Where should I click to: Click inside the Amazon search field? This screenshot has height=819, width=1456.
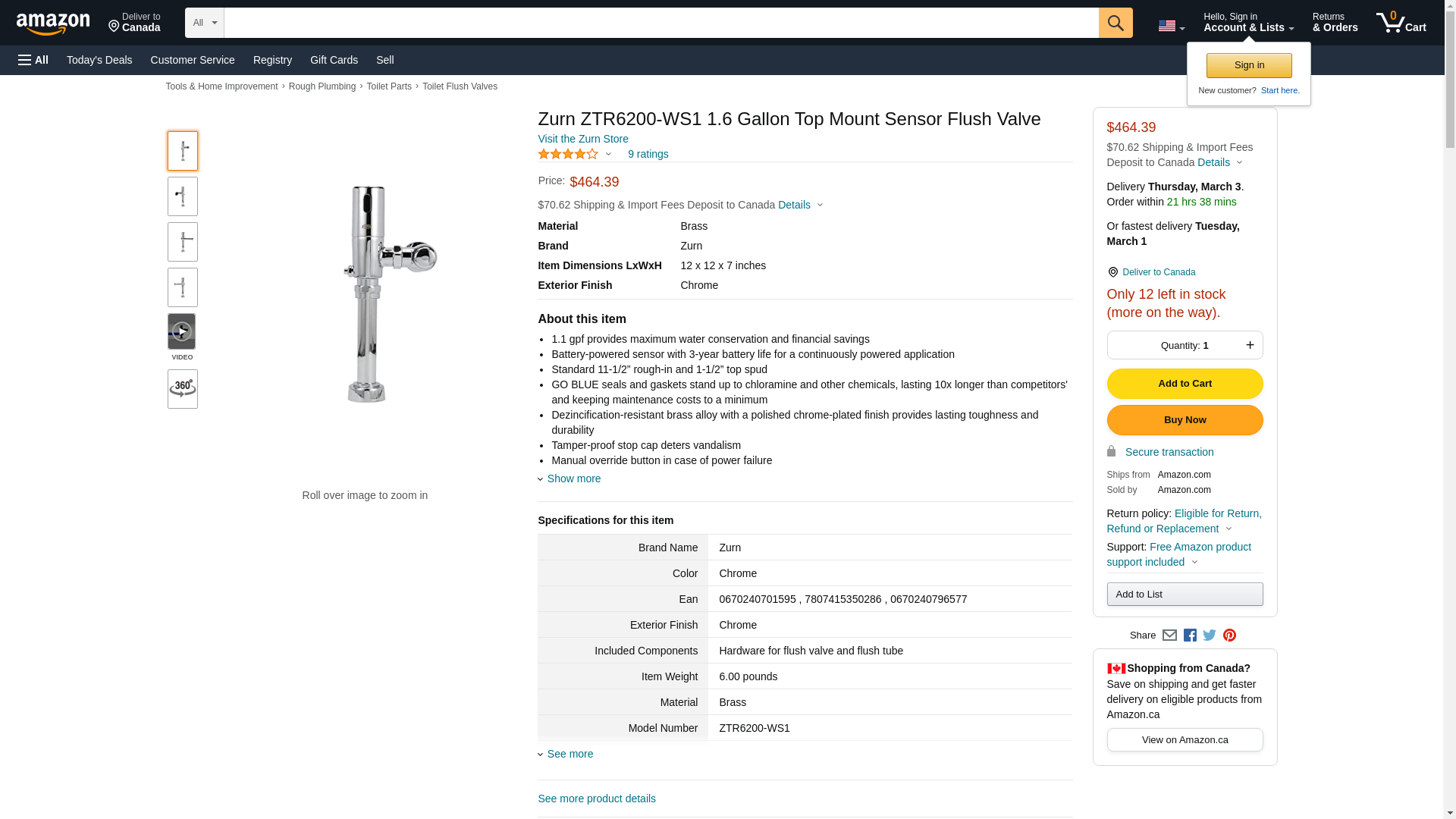point(661,23)
